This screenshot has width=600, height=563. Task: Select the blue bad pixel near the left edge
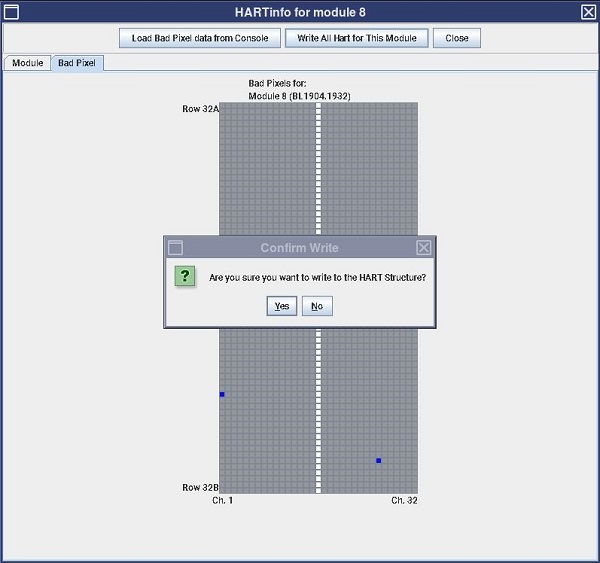tap(222, 395)
